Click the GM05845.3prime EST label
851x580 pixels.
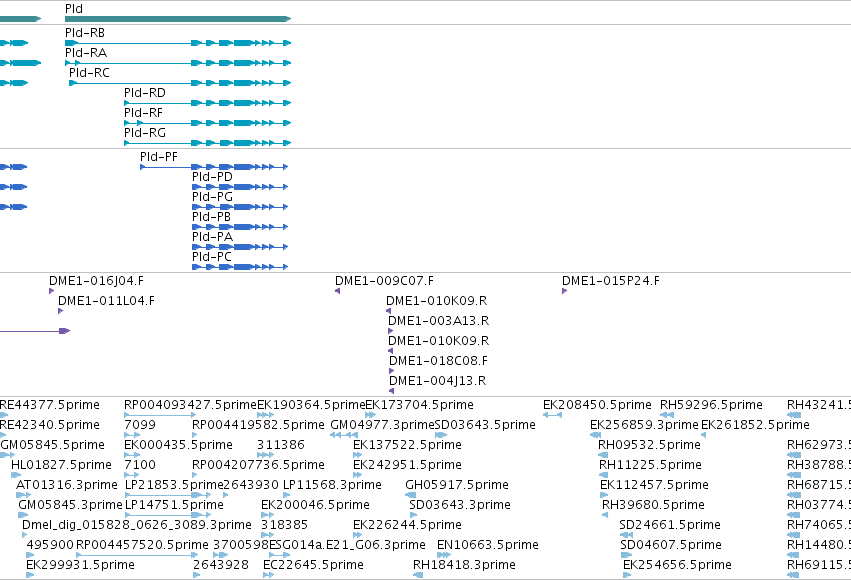coord(71,506)
